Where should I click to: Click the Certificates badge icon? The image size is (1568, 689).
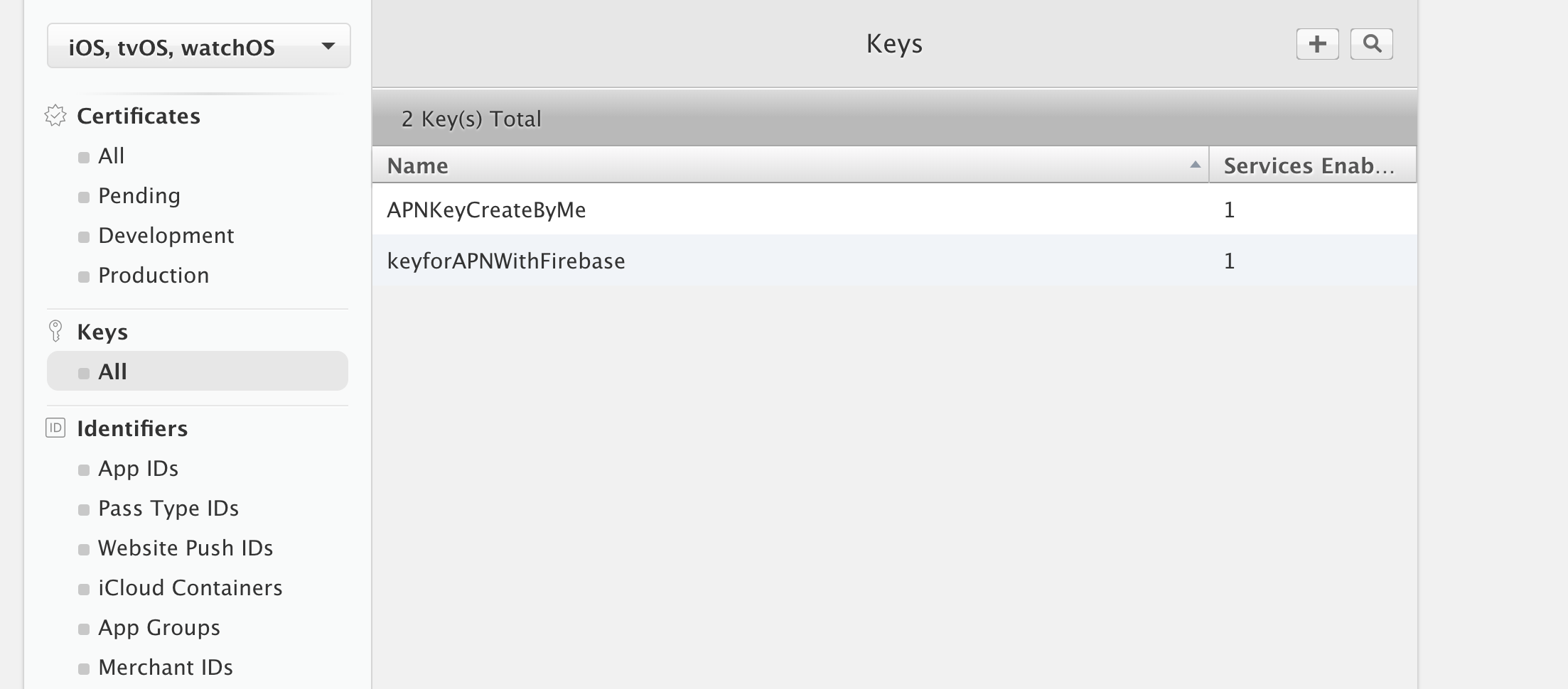[x=55, y=116]
